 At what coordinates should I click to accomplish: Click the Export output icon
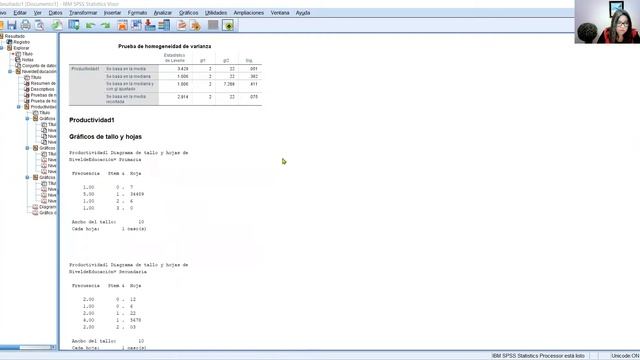(x=57, y=25)
